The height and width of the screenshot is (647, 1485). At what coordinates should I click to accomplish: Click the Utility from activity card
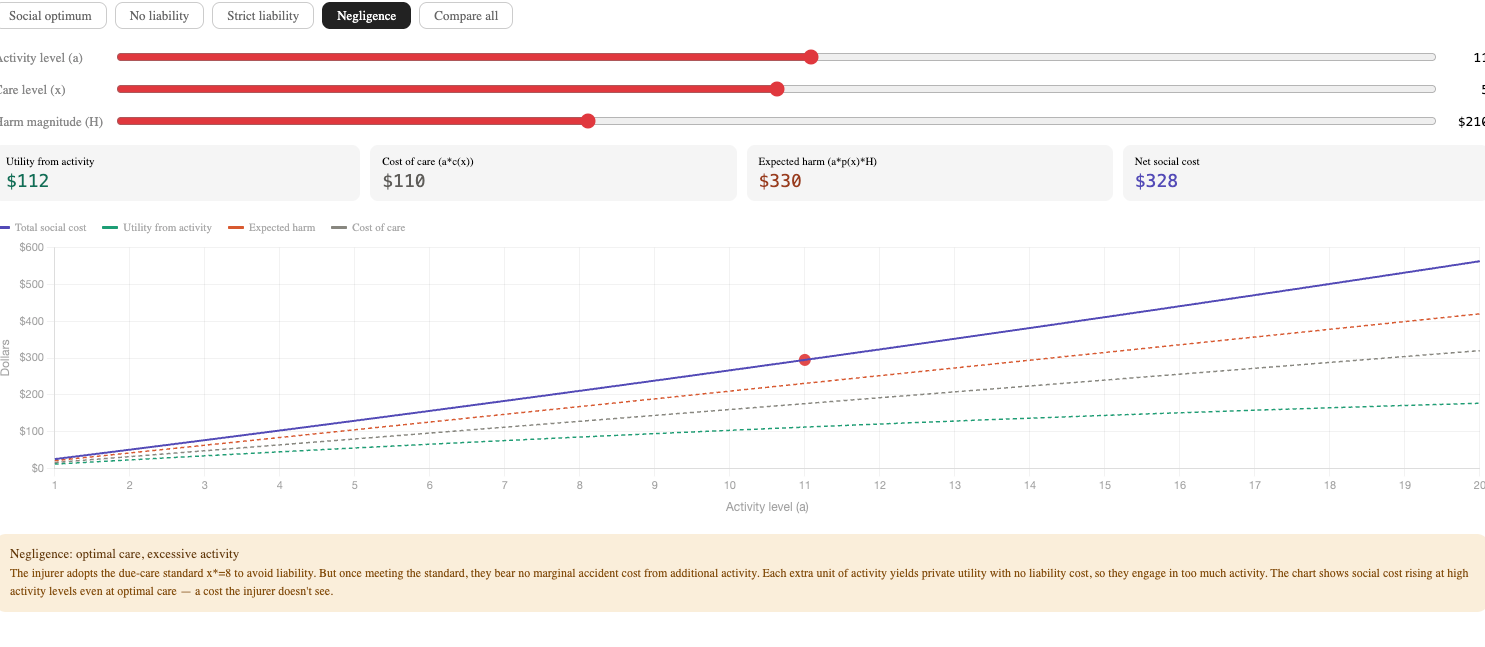click(x=178, y=173)
